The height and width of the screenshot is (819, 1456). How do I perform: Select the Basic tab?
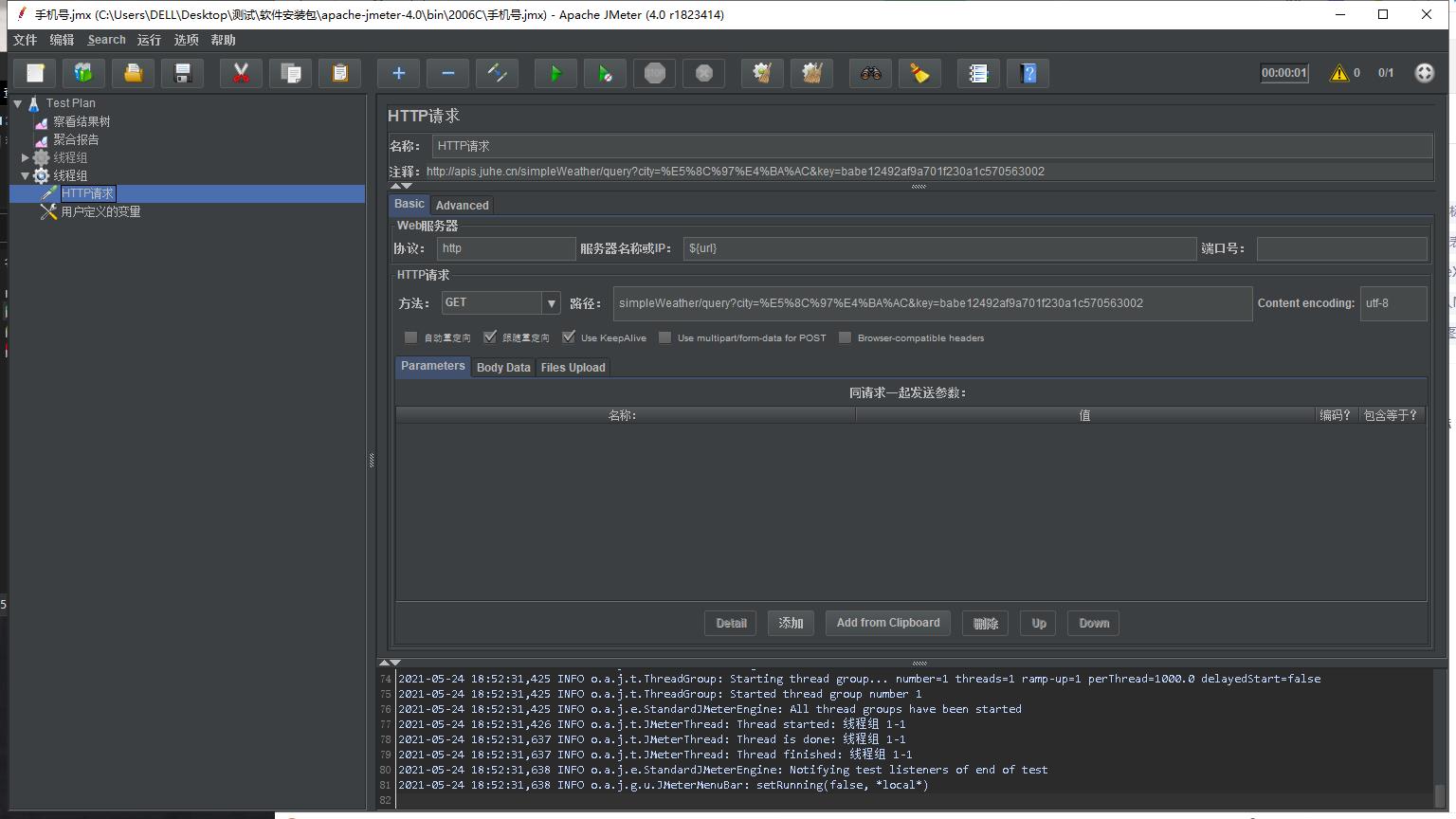tap(409, 205)
